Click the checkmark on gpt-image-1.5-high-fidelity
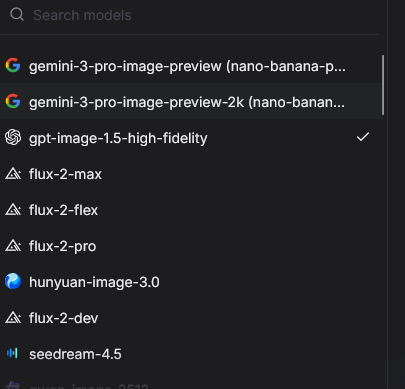The image size is (405, 389). pyautogui.click(x=363, y=137)
